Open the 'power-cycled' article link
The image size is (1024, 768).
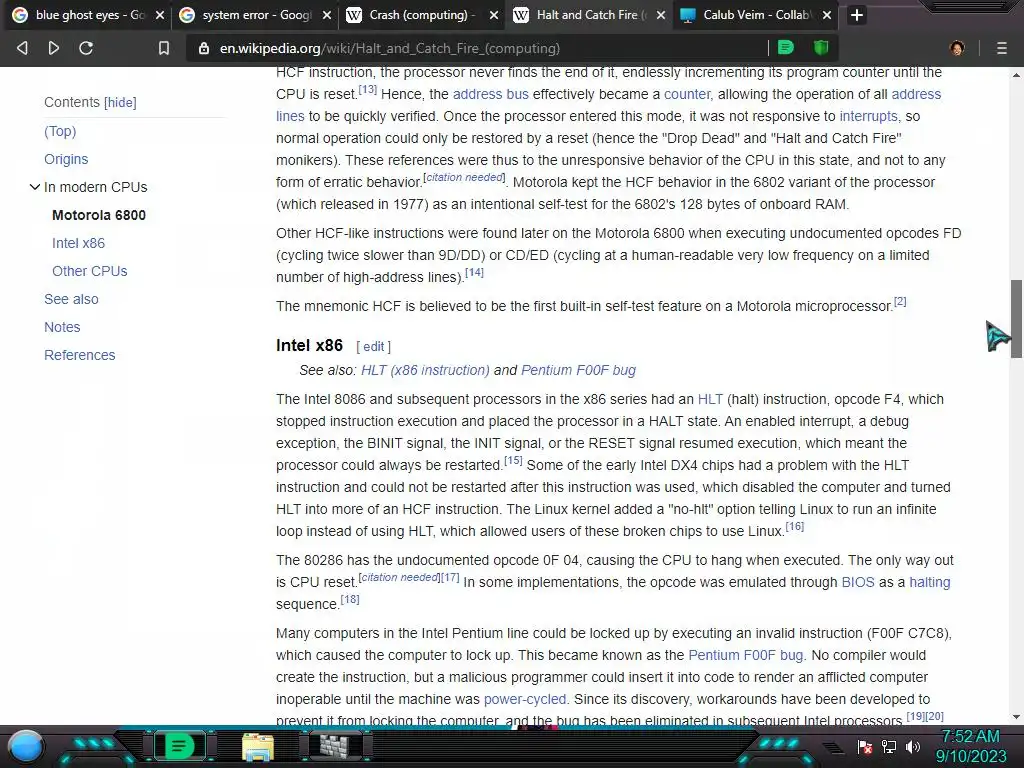pos(525,699)
